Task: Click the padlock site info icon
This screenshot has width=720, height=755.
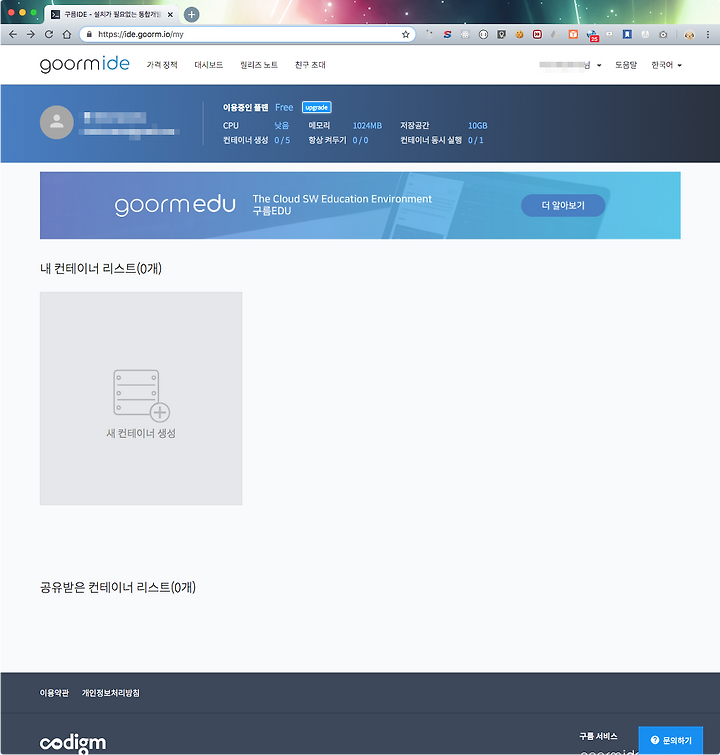Action: click(x=89, y=34)
